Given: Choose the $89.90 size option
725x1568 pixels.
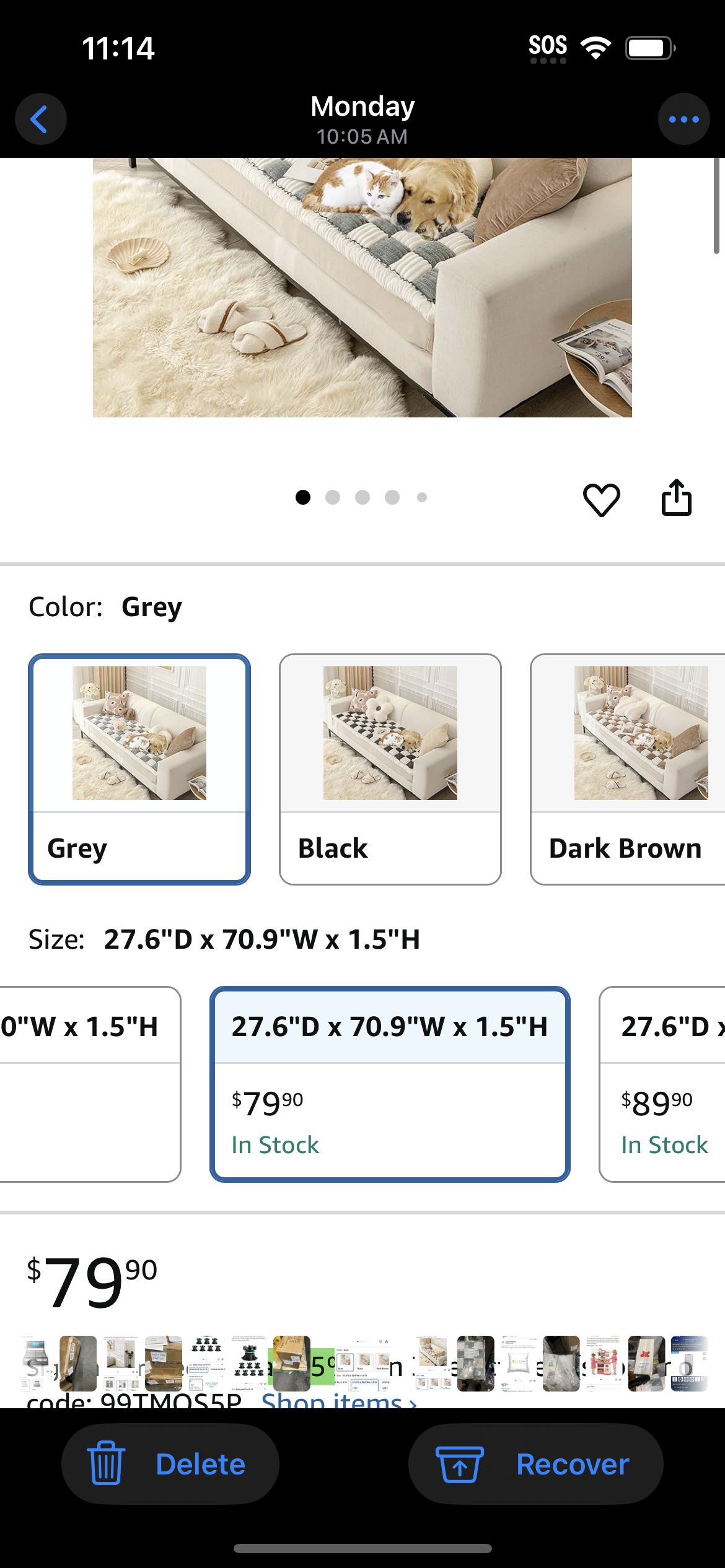Looking at the screenshot, I should (662, 1084).
